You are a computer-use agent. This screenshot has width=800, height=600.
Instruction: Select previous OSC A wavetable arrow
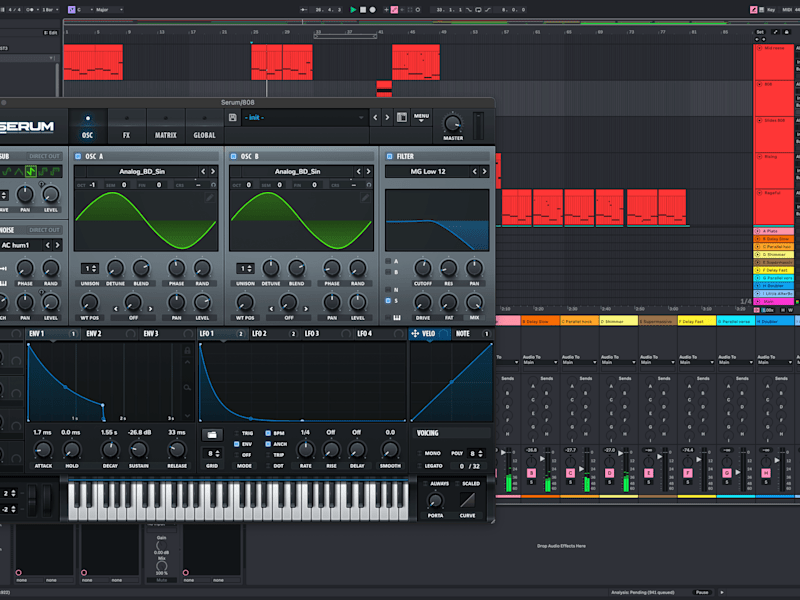[x=203, y=171]
